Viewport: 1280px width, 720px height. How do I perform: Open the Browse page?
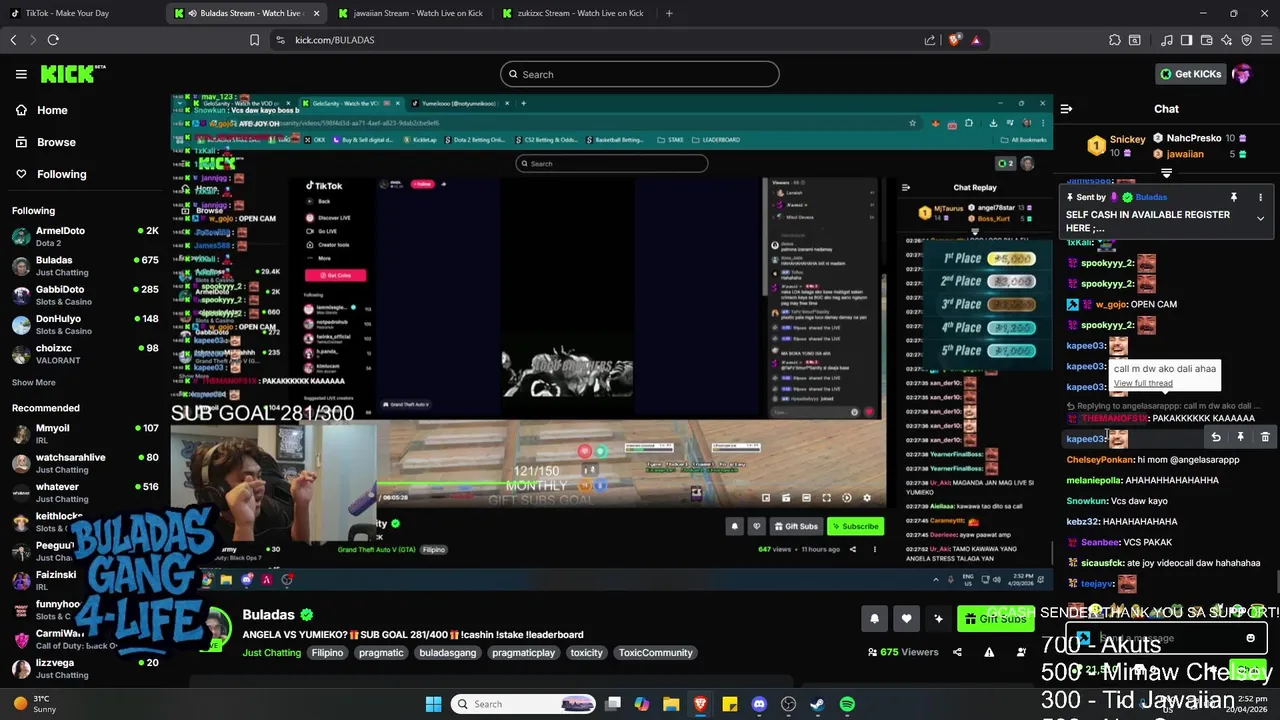tap(56, 142)
